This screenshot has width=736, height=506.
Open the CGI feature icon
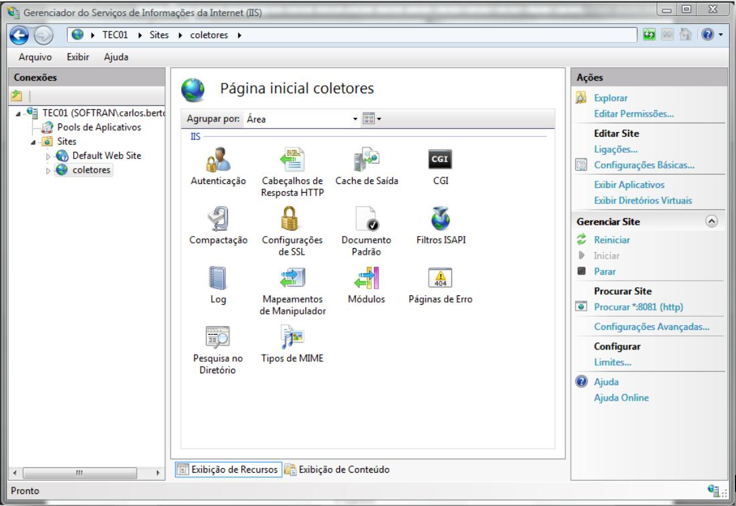click(440, 160)
